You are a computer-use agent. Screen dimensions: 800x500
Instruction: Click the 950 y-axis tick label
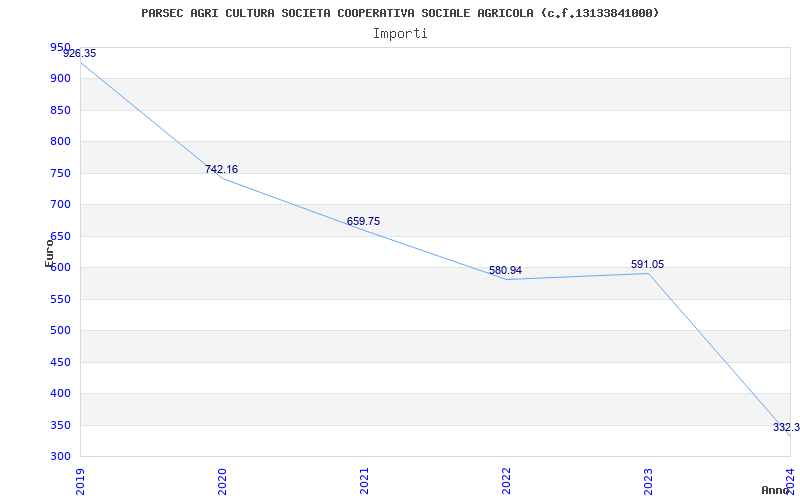point(60,47)
